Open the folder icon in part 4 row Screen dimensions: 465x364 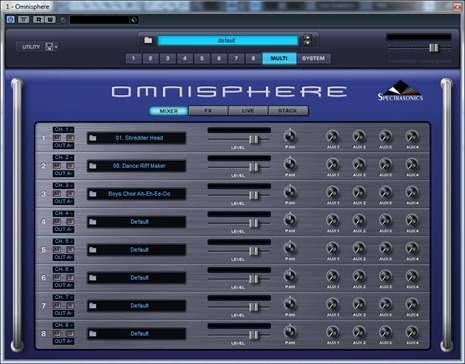click(x=93, y=222)
